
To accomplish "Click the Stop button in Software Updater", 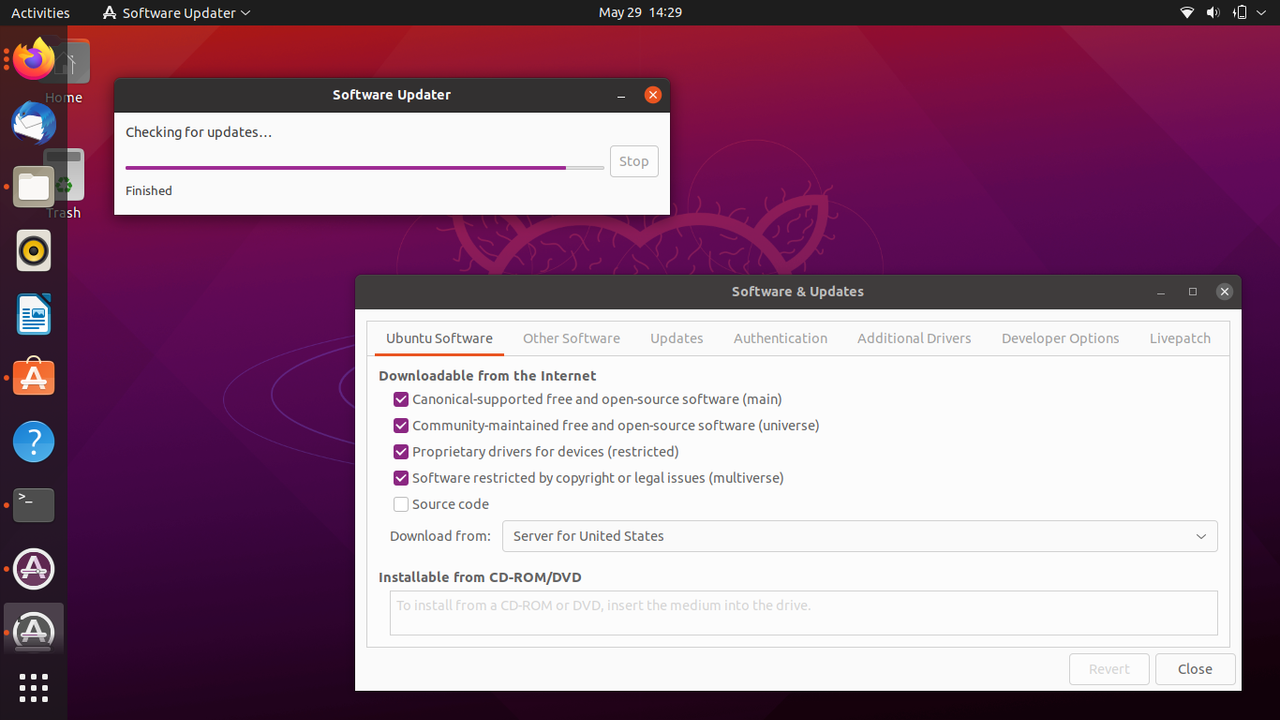I will pos(634,161).
